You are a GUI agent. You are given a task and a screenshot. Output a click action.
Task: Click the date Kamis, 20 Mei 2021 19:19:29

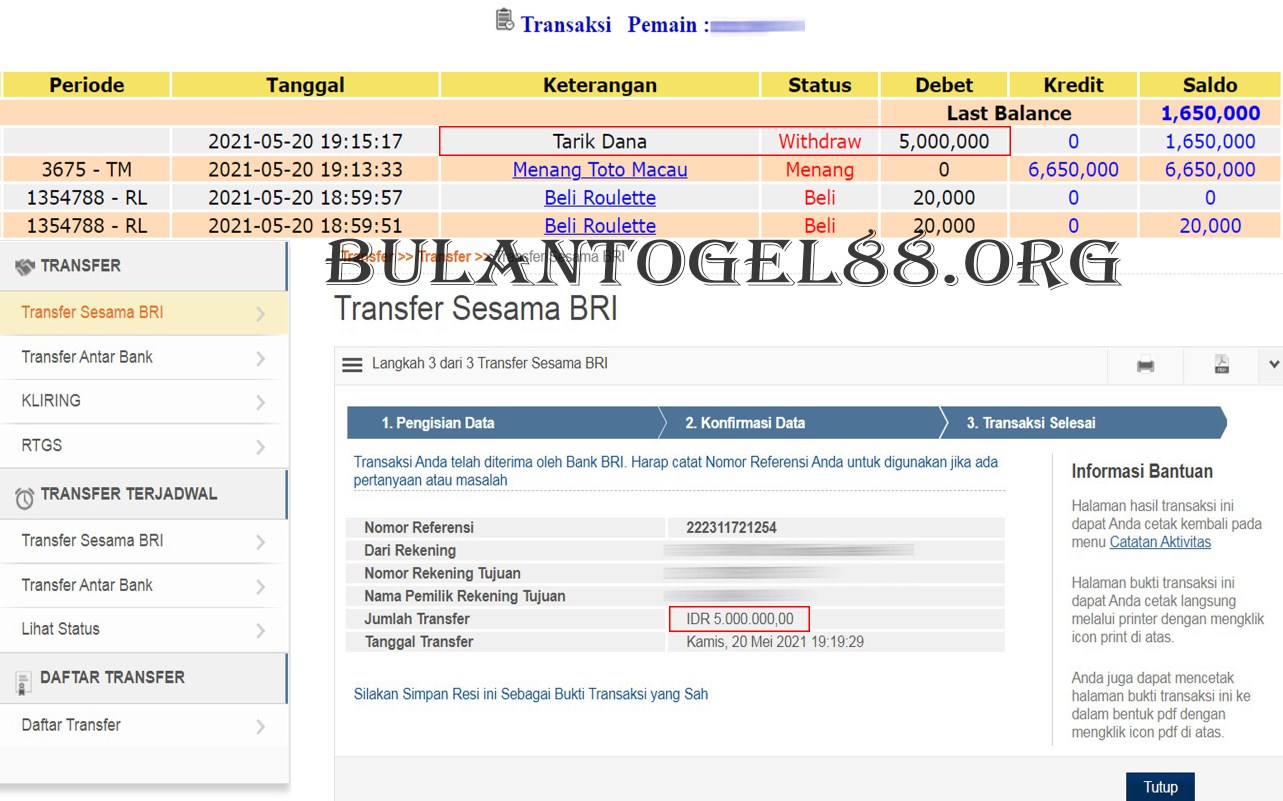click(775, 642)
